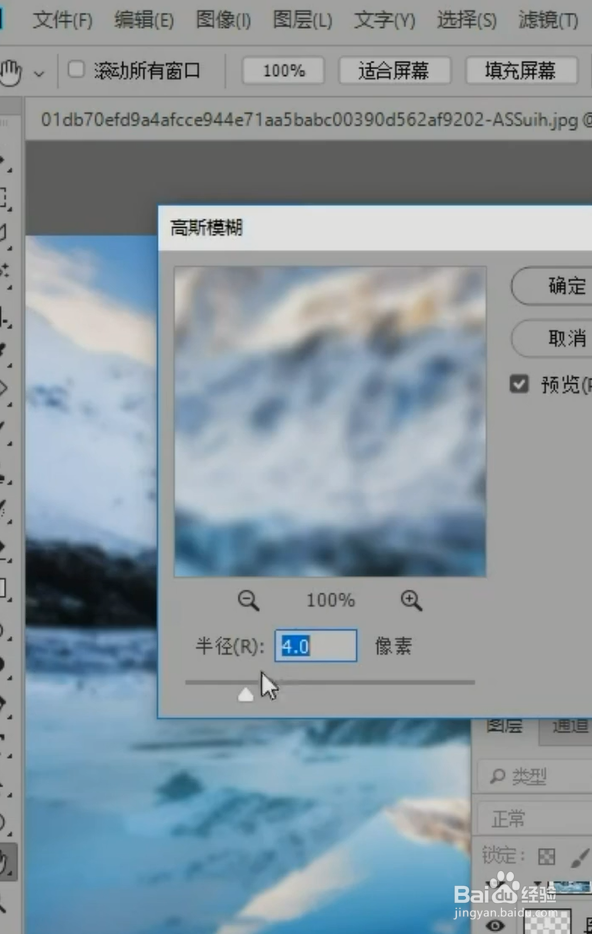The width and height of the screenshot is (592, 934).
Task: Confirm the blur with the 确定 button
Action: pos(553,286)
